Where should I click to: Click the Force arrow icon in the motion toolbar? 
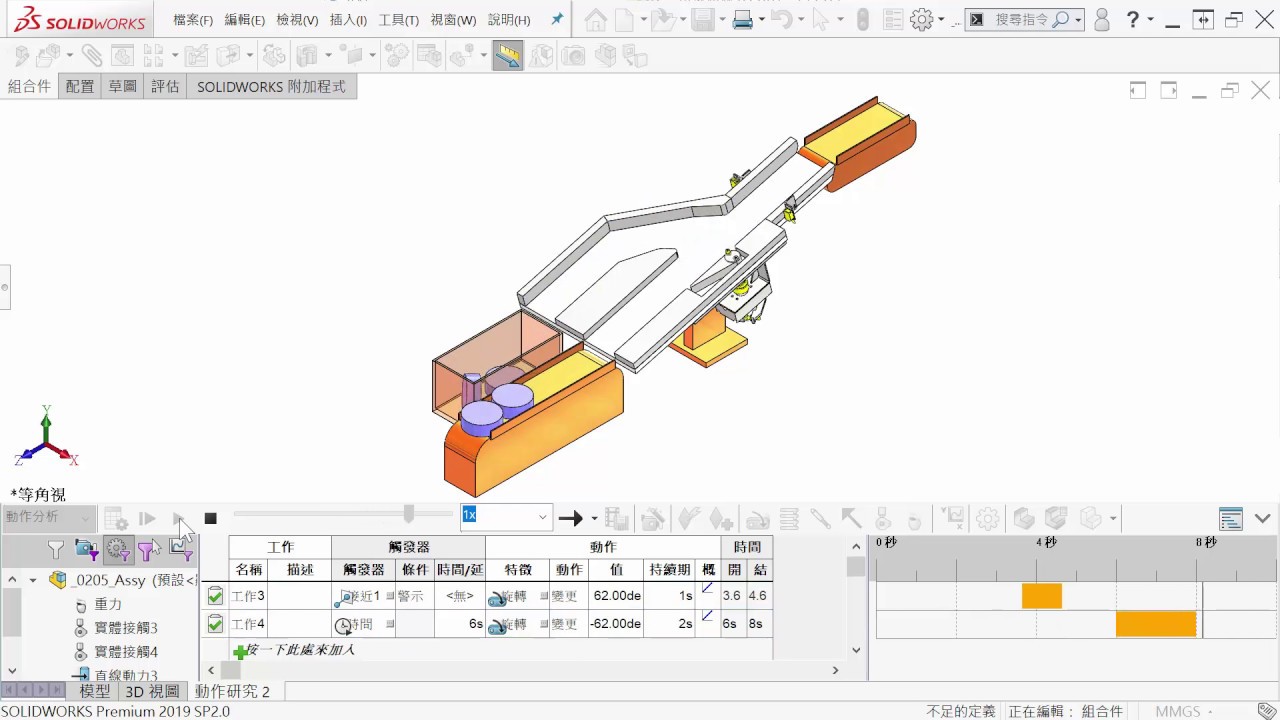point(851,518)
